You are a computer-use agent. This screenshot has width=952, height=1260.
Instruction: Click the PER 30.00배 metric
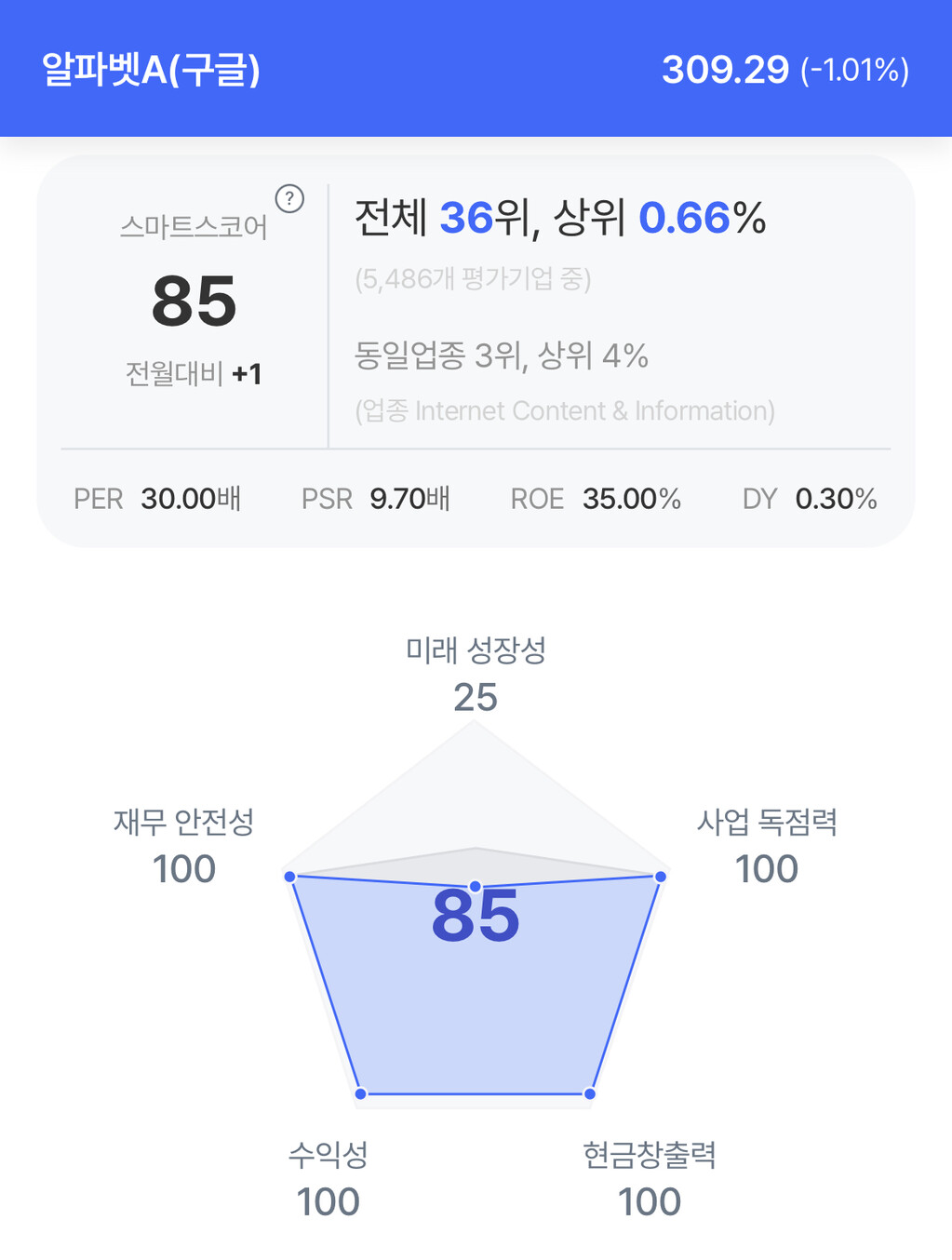(157, 499)
